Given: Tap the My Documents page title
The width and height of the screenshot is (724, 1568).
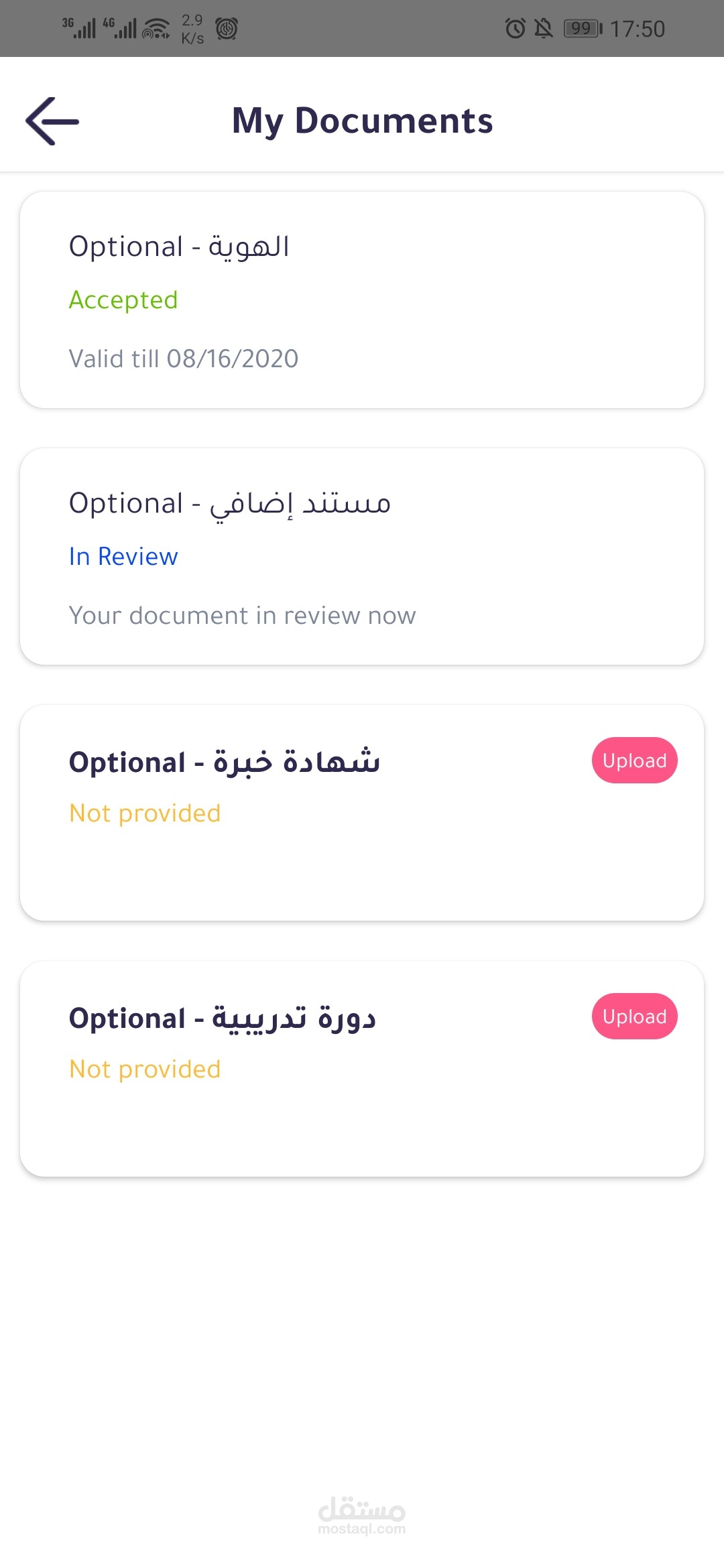Looking at the screenshot, I should tap(362, 121).
